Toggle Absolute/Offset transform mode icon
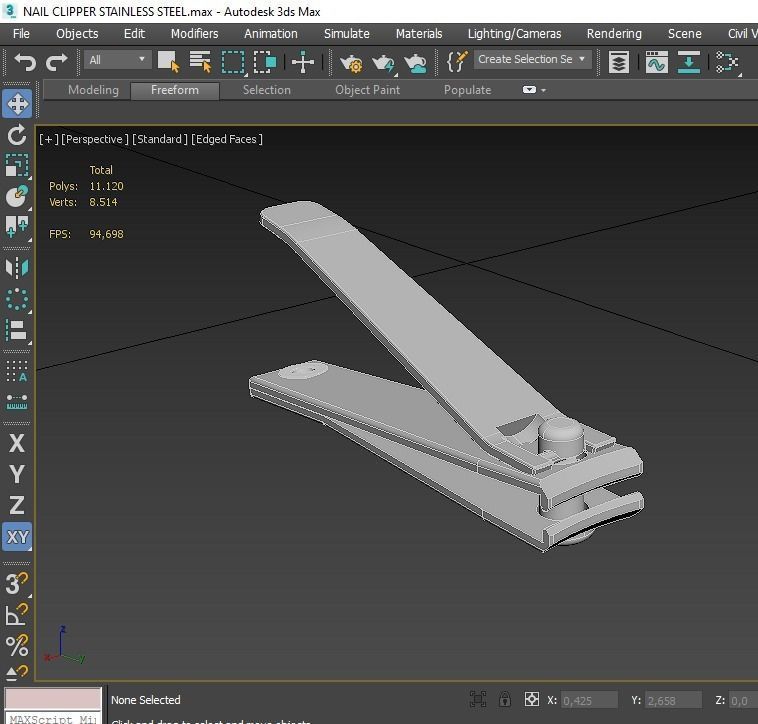The width and height of the screenshot is (758, 724). coord(531,699)
